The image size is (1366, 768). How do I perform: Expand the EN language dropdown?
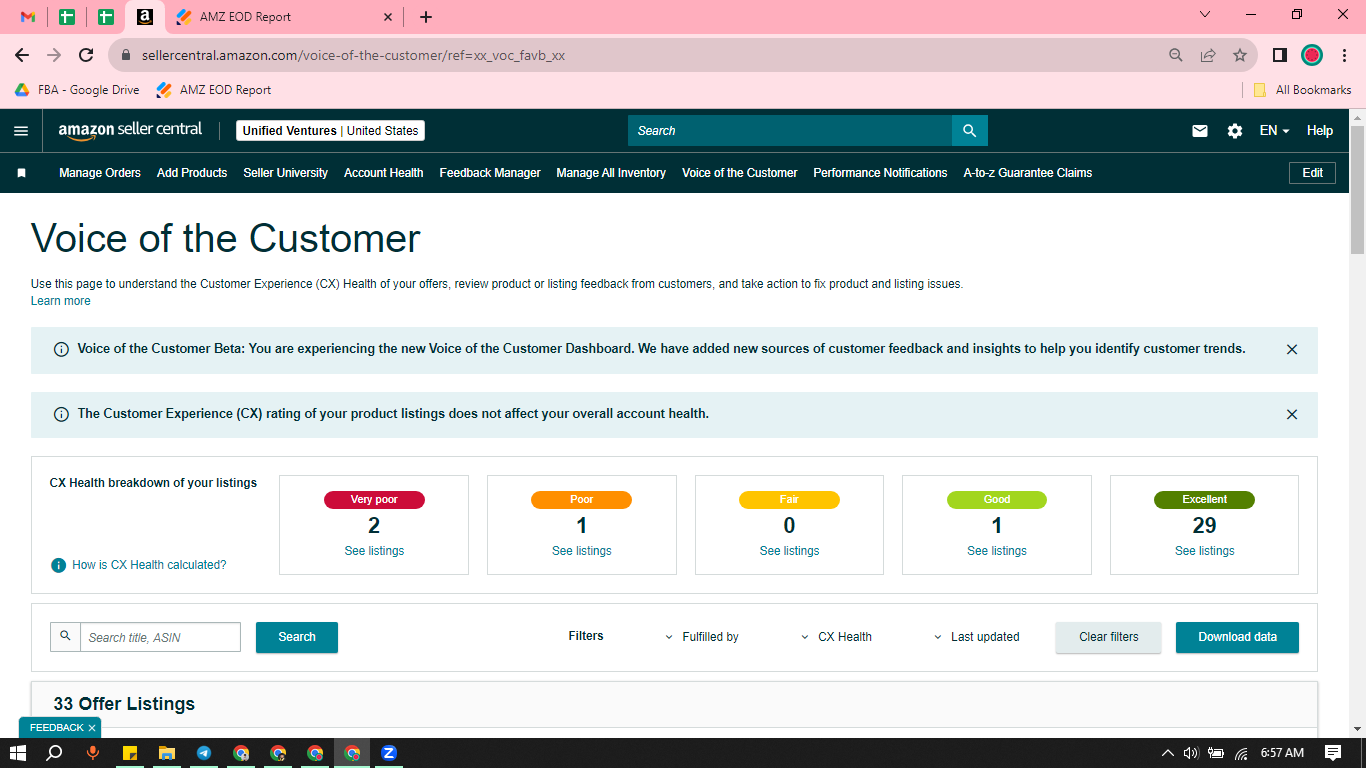point(1274,131)
